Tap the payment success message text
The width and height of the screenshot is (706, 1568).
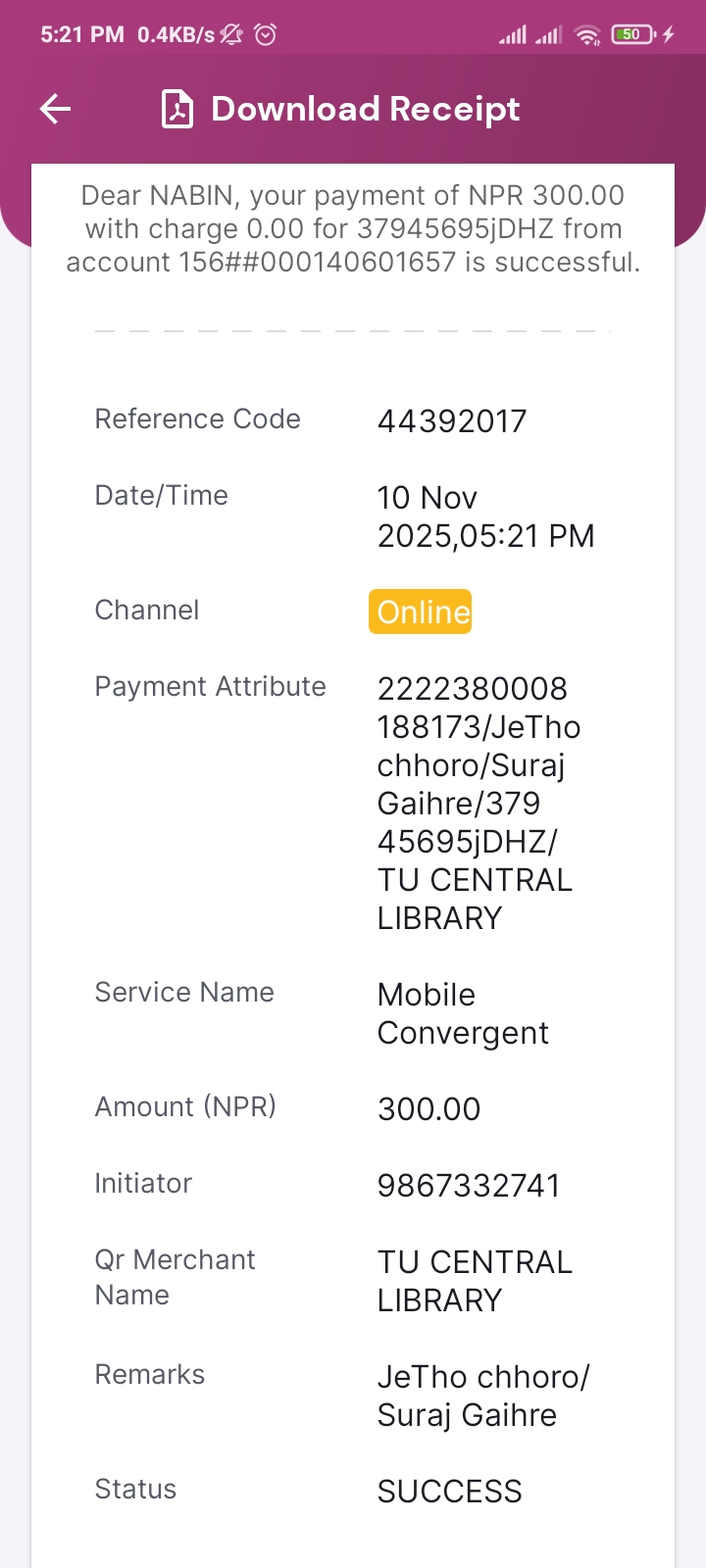[353, 228]
